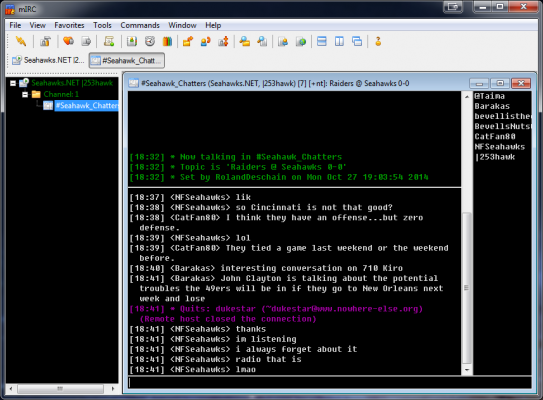Viewport: 543px width, 400px height.
Task: Select CatFan80 in the nickname list
Action: pos(495,136)
